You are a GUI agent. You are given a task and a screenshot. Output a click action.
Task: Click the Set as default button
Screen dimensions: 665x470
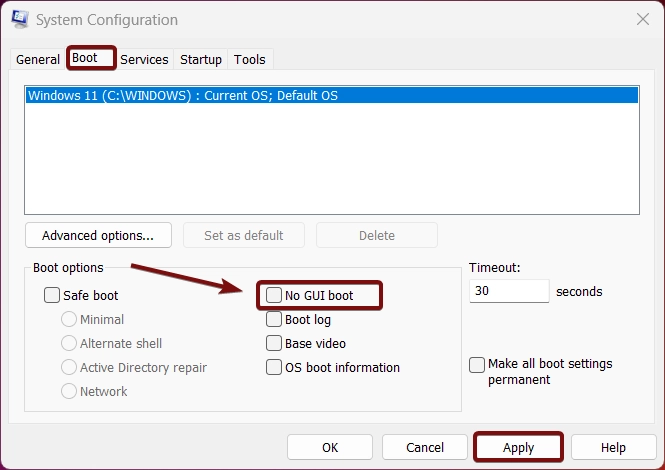(243, 235)
